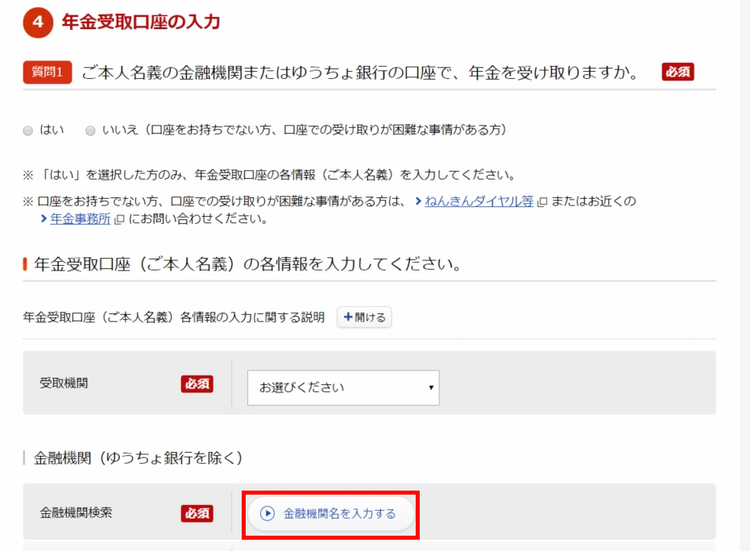Click the 金融機関検索 label
This screenshot has height=551, width=750.
pyautogui.click(x=76, y=513)
